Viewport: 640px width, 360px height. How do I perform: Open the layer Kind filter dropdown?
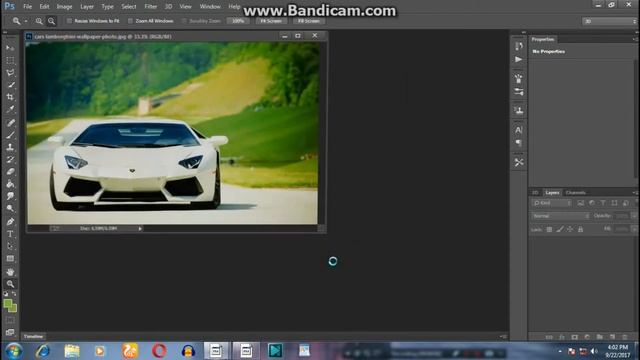pyautogui.click(x=552, y=203)
